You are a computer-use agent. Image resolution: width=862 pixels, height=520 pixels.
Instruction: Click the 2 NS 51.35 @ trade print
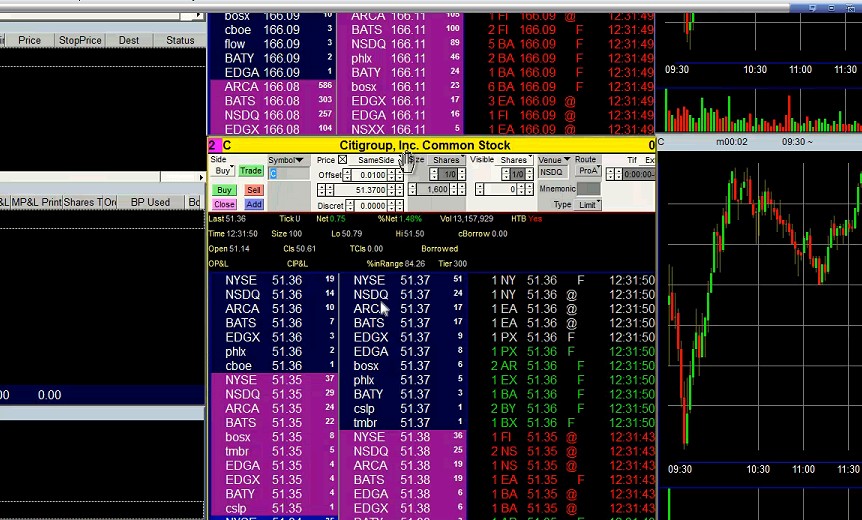572,452
